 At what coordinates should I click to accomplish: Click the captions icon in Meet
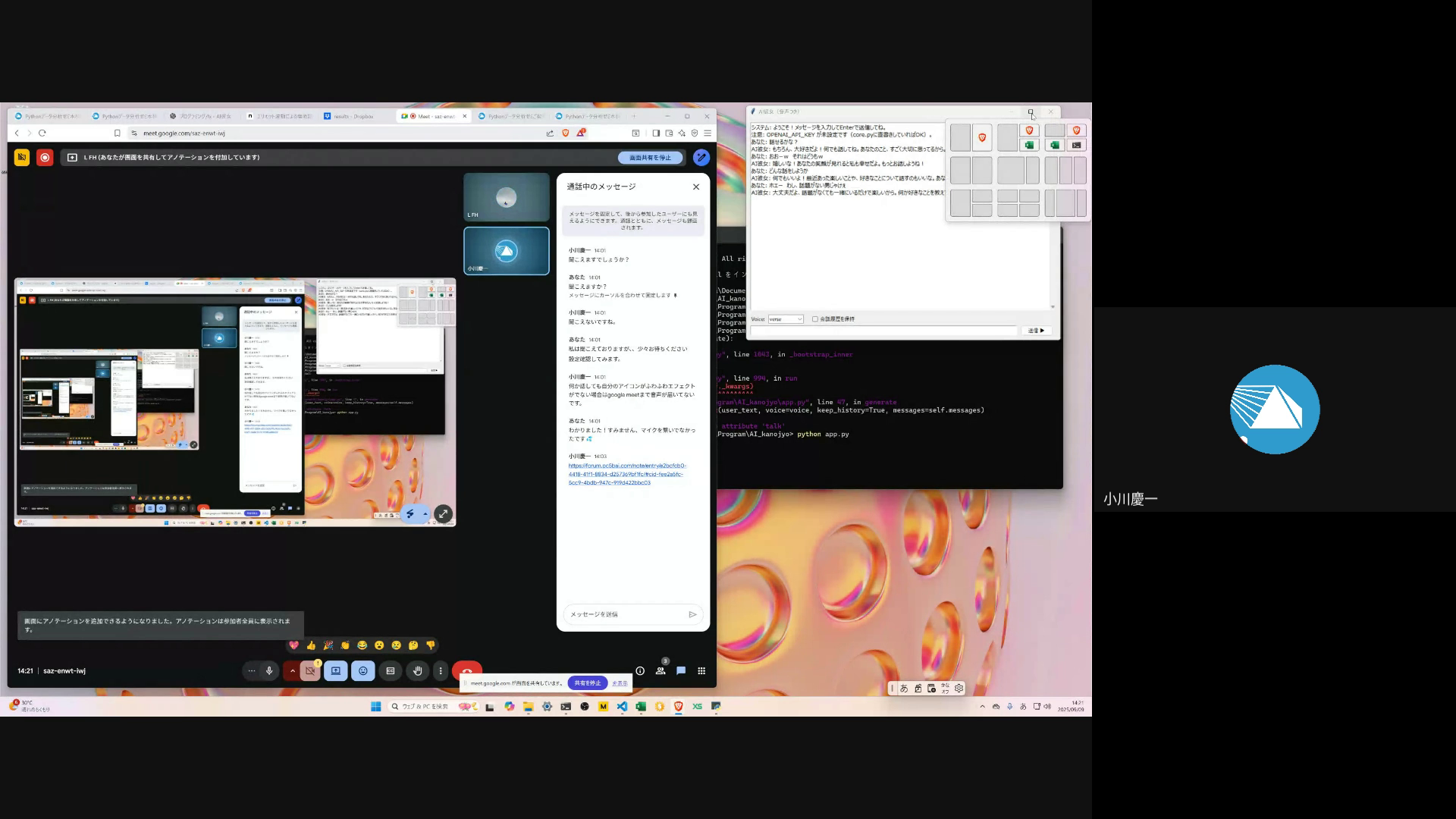click(391, 671)
